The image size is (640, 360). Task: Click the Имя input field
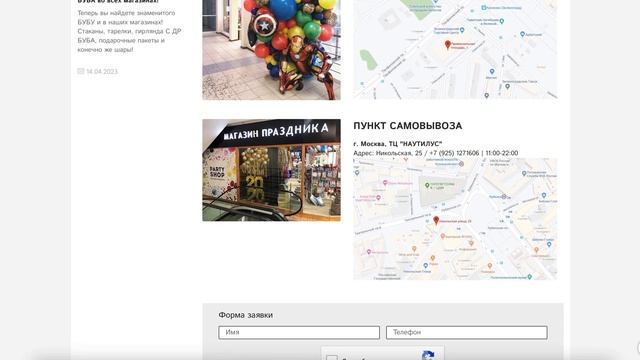pos(299,332)
